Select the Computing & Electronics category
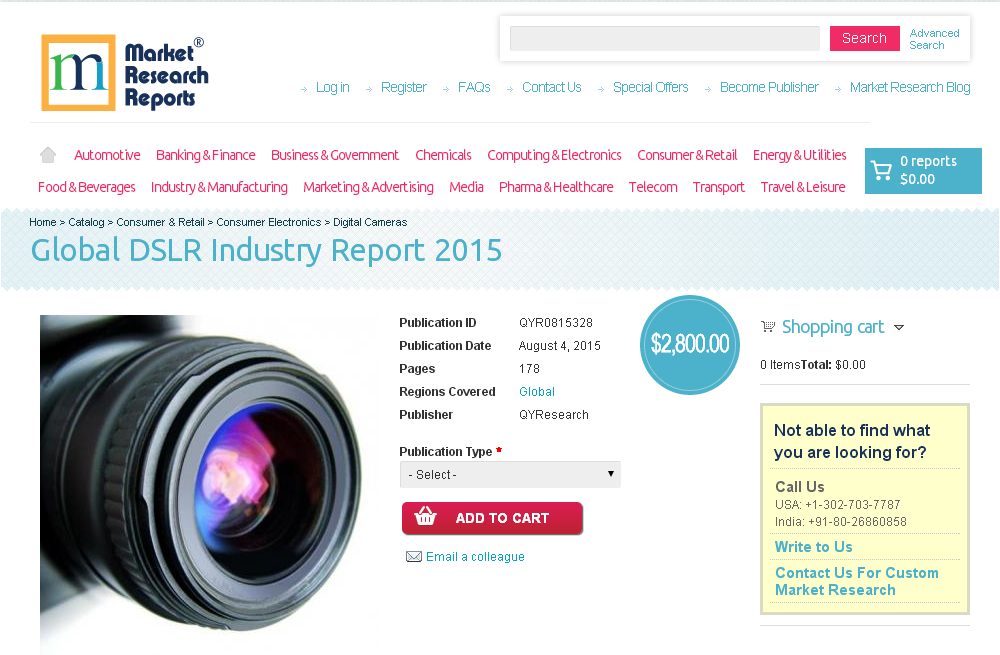The width and height of the screenshot is (1000, 655). click(x=554, y=155)
